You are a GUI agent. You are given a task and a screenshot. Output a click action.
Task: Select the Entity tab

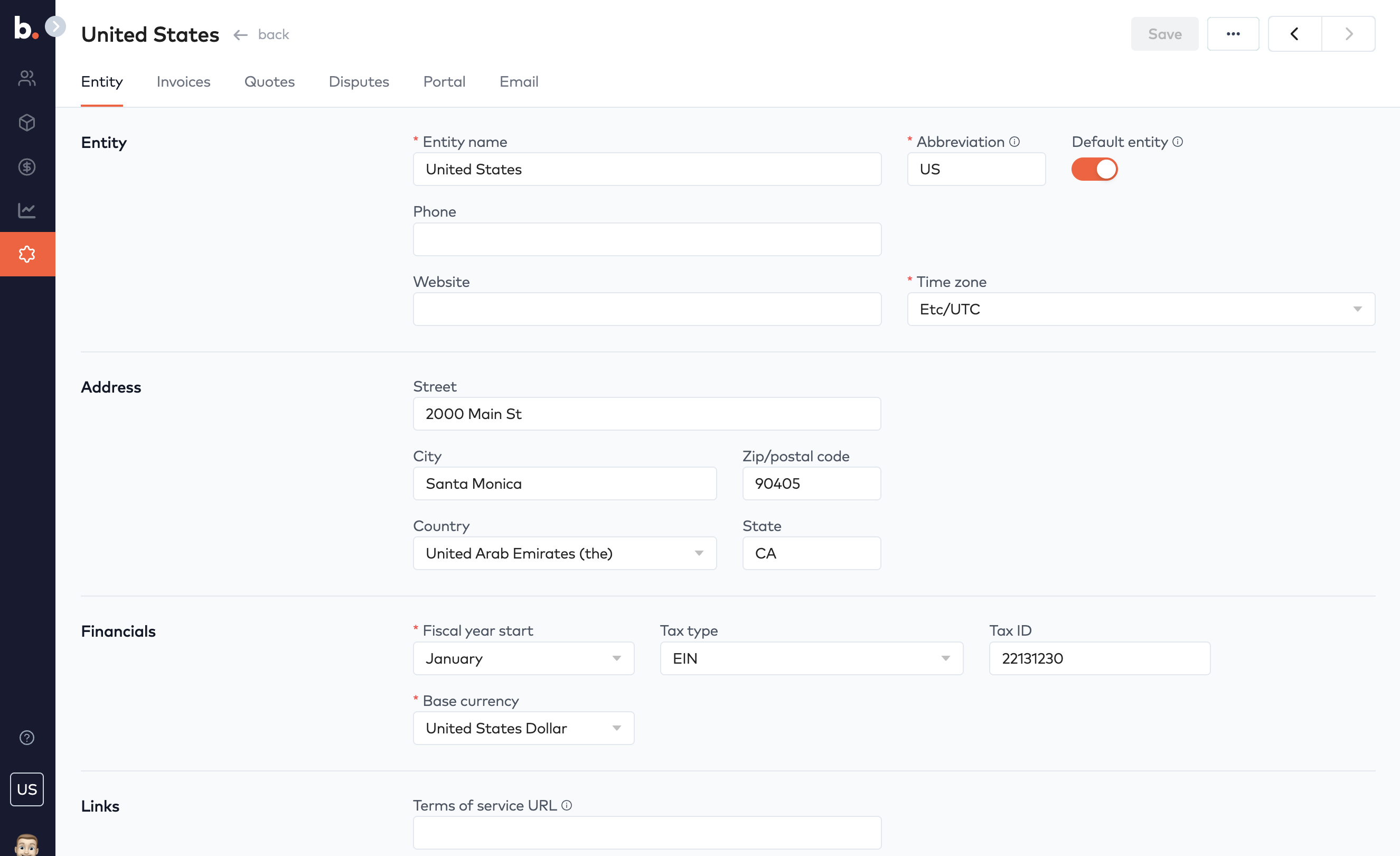[102, 82]
